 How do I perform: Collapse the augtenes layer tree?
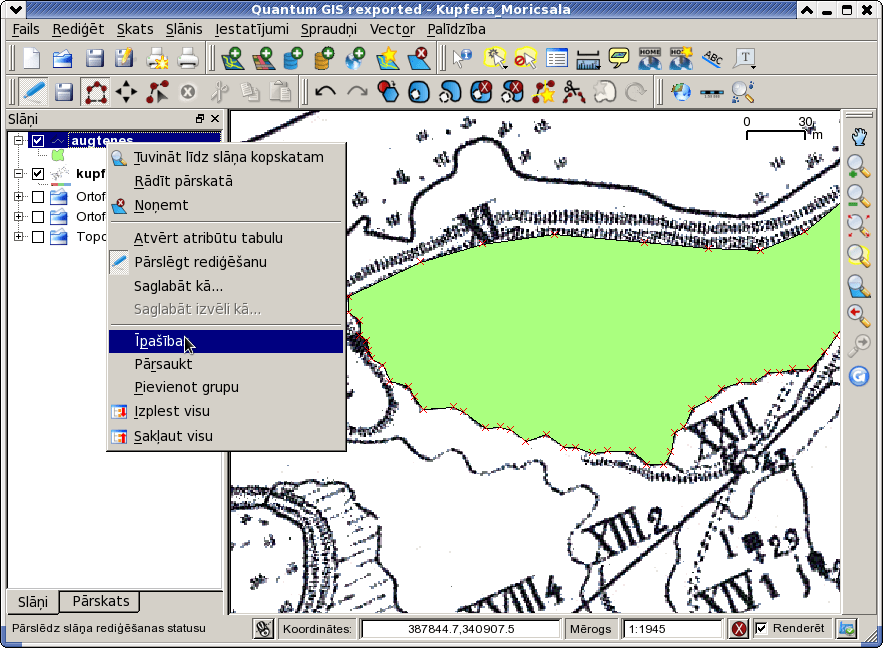pos(19,140)
